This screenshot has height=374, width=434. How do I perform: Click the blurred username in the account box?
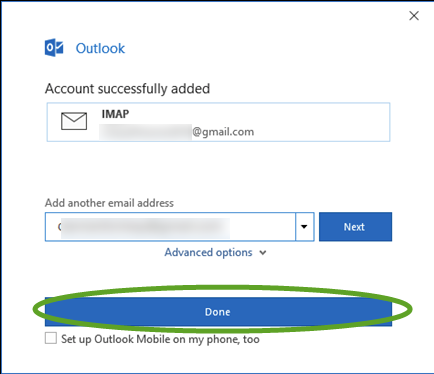146,132
